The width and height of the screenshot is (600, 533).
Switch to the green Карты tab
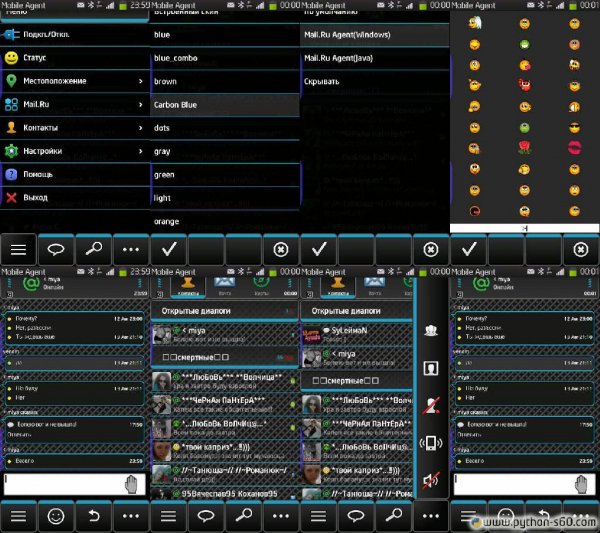click(261, 287)
